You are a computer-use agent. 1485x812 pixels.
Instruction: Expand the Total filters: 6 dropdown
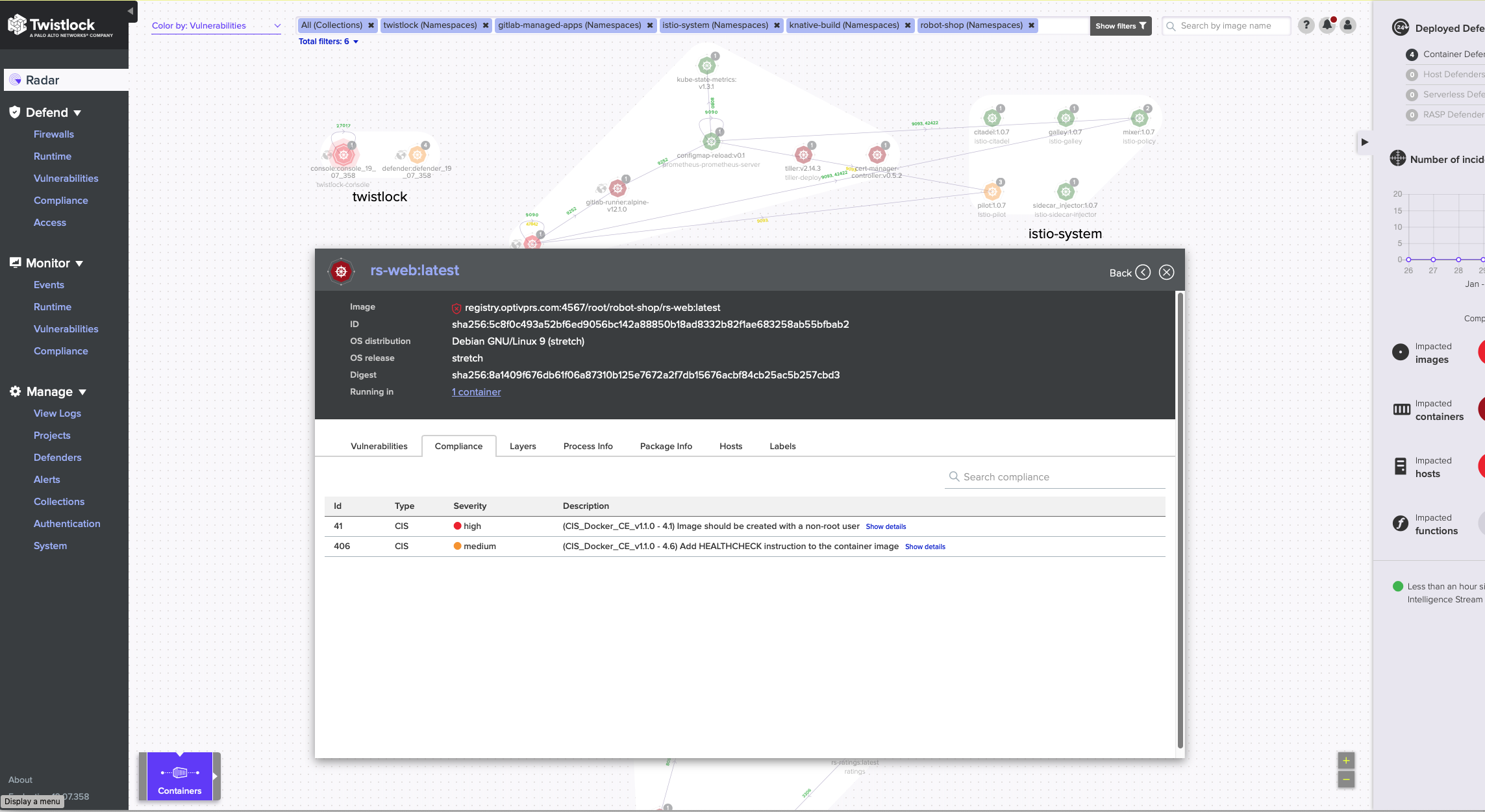[x=329, y=42]
